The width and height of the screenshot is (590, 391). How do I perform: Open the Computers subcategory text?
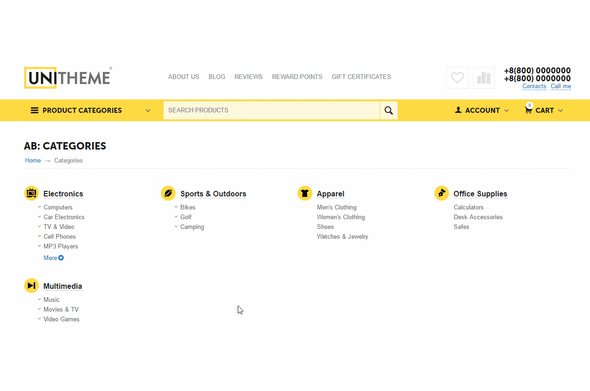pos(58,207)
